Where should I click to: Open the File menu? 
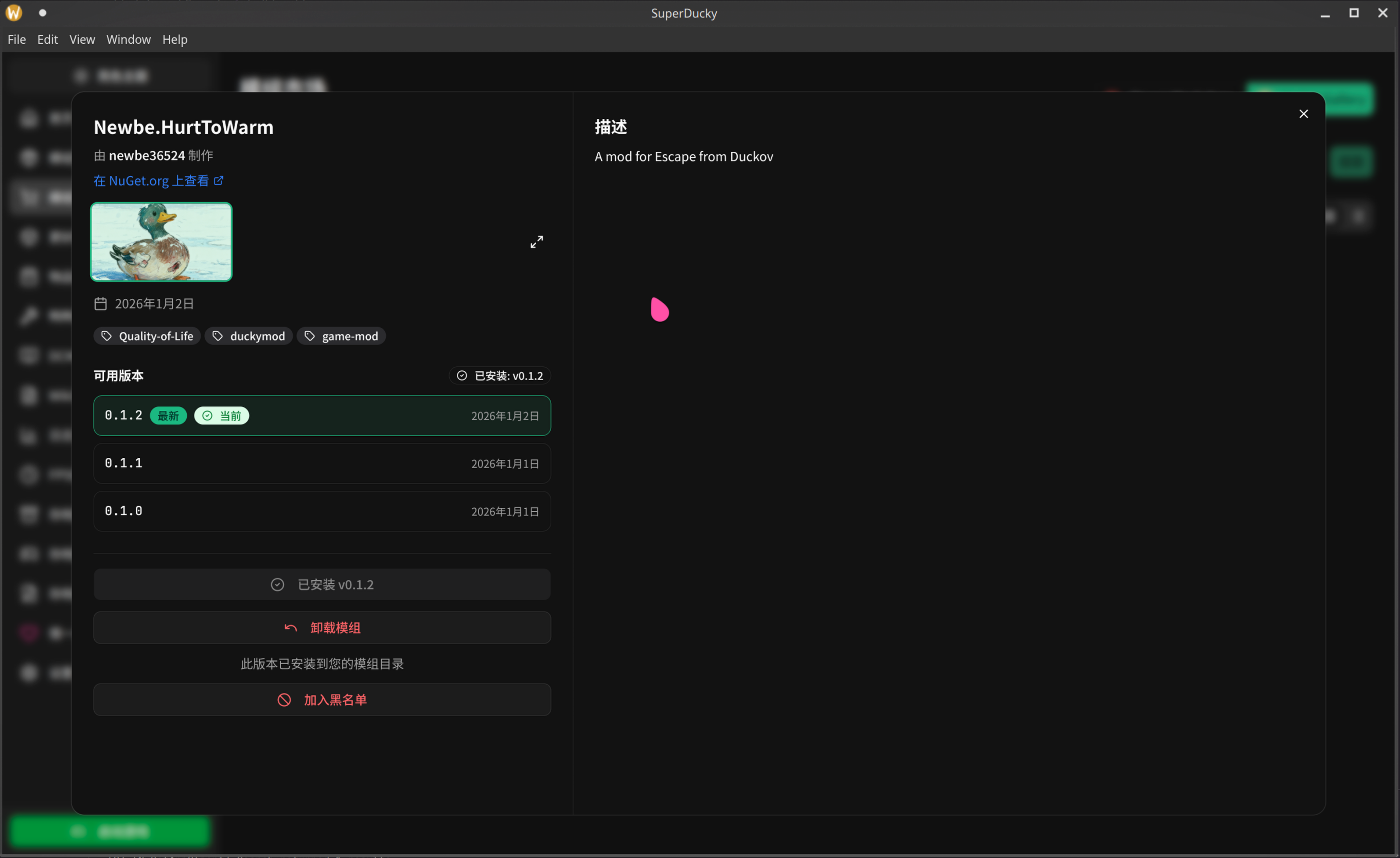click(16, 39)
